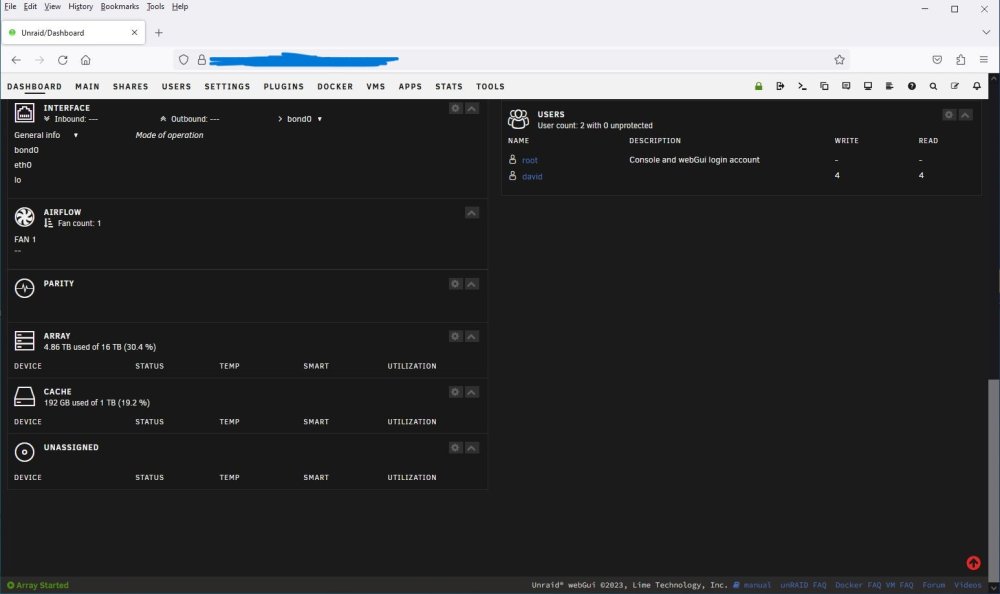Click the browser Reload button

pyautogui.click(x=62, y=60)
